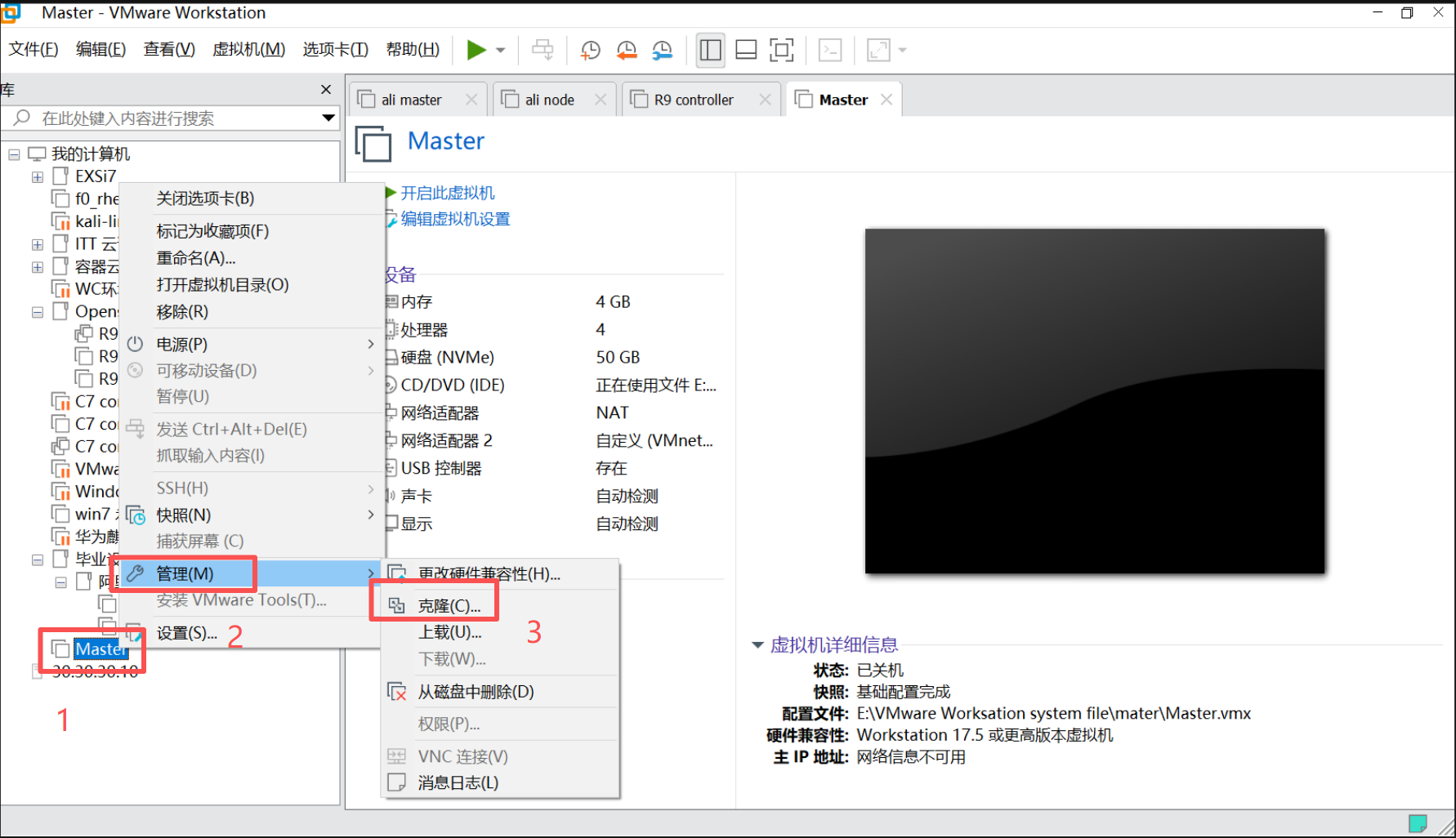Open the 快照(N) submenu

252,515
